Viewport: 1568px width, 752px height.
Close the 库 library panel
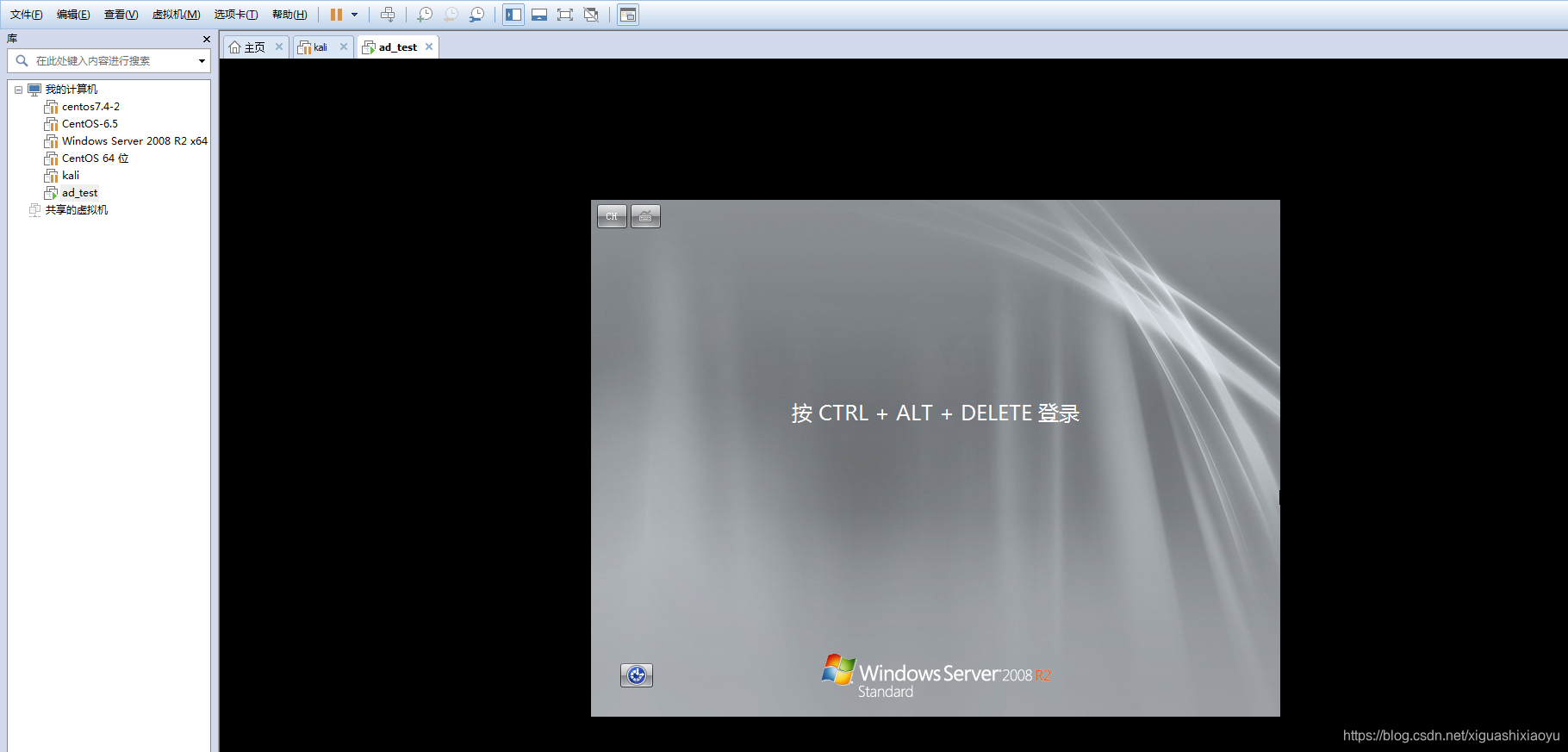coord(207,39)
